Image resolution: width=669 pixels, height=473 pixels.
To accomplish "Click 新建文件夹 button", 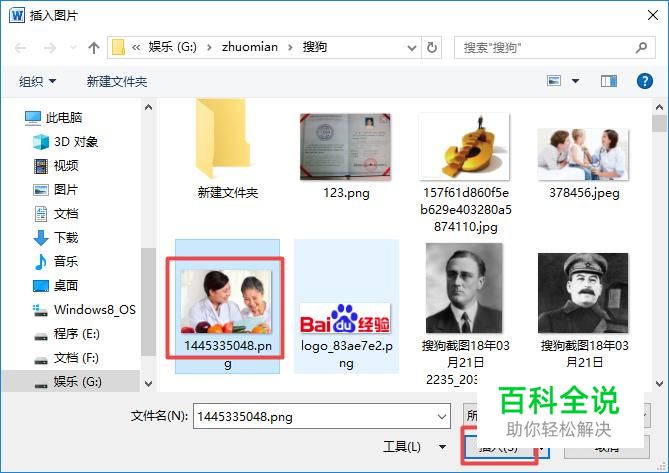I will 117,81.
